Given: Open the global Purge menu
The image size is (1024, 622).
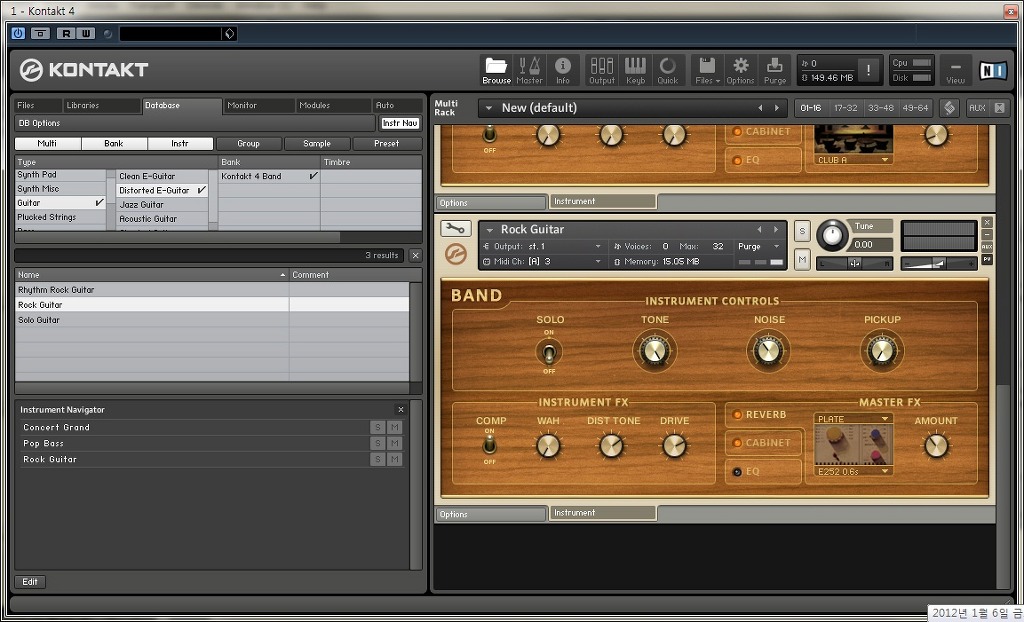Looking at the screenshot, I should (x=775, y=70).
